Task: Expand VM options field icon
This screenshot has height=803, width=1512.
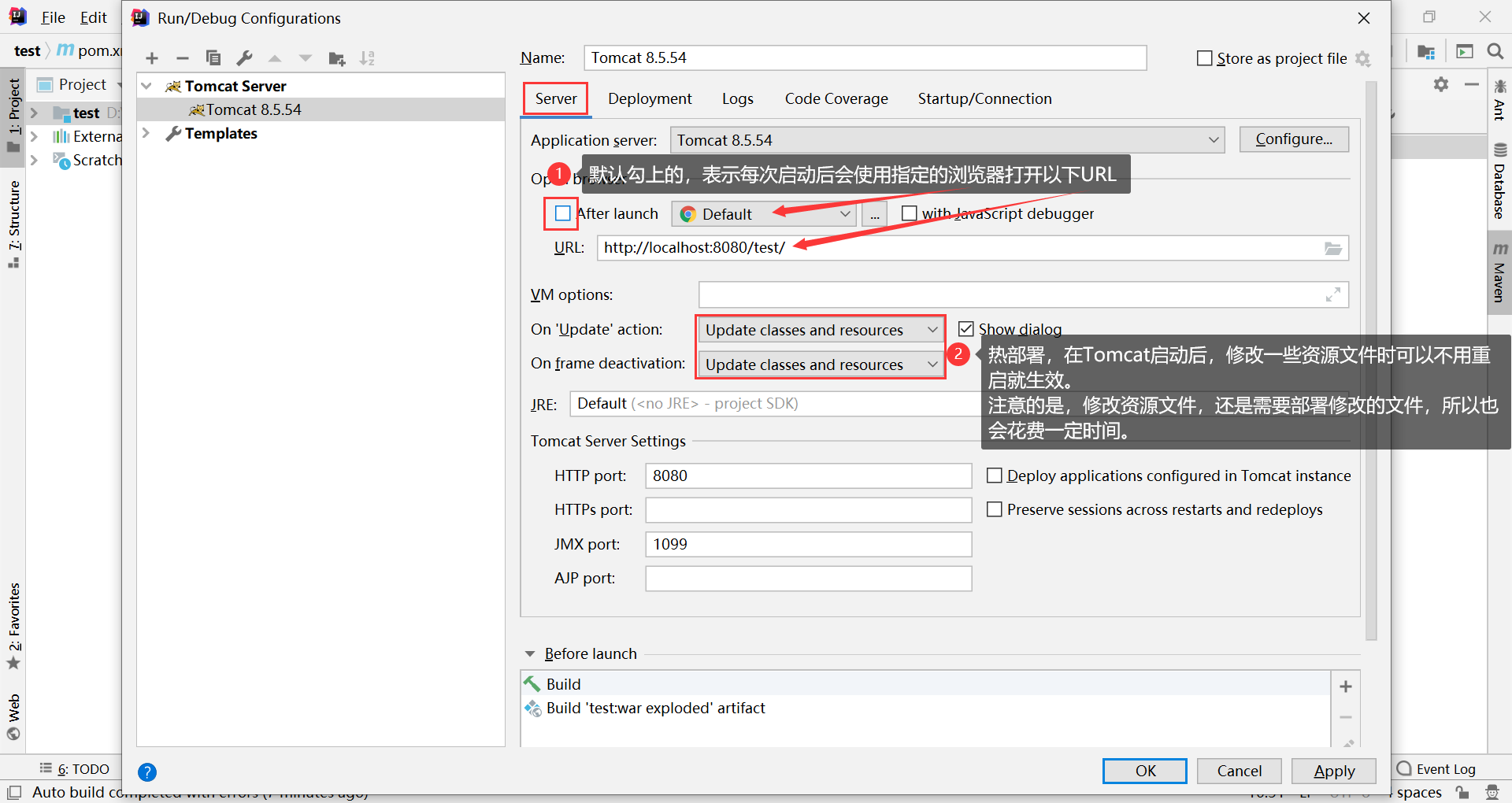Action: (x=1333, y=294)
